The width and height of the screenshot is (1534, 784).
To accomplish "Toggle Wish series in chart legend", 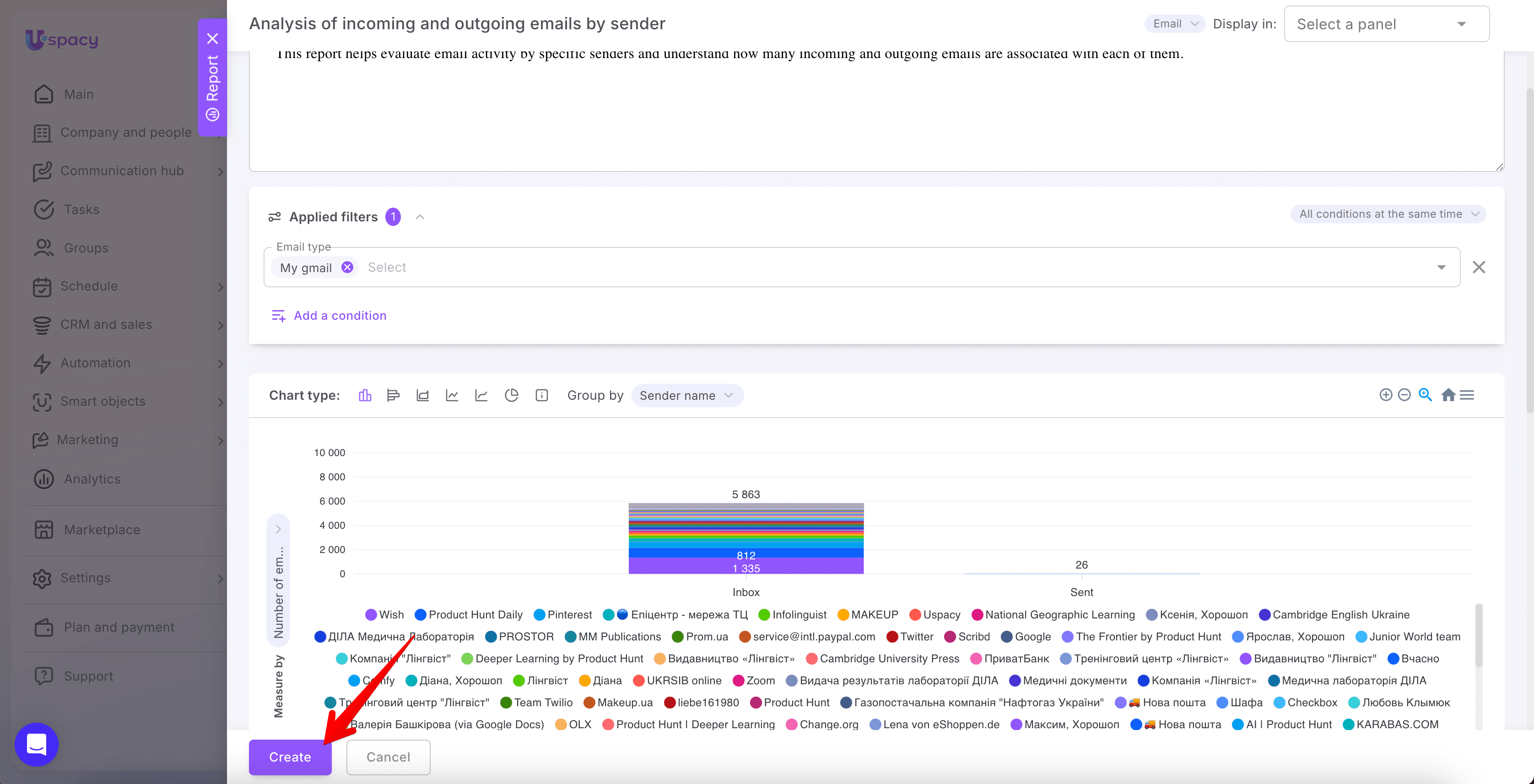I will [x=385, y=614].
